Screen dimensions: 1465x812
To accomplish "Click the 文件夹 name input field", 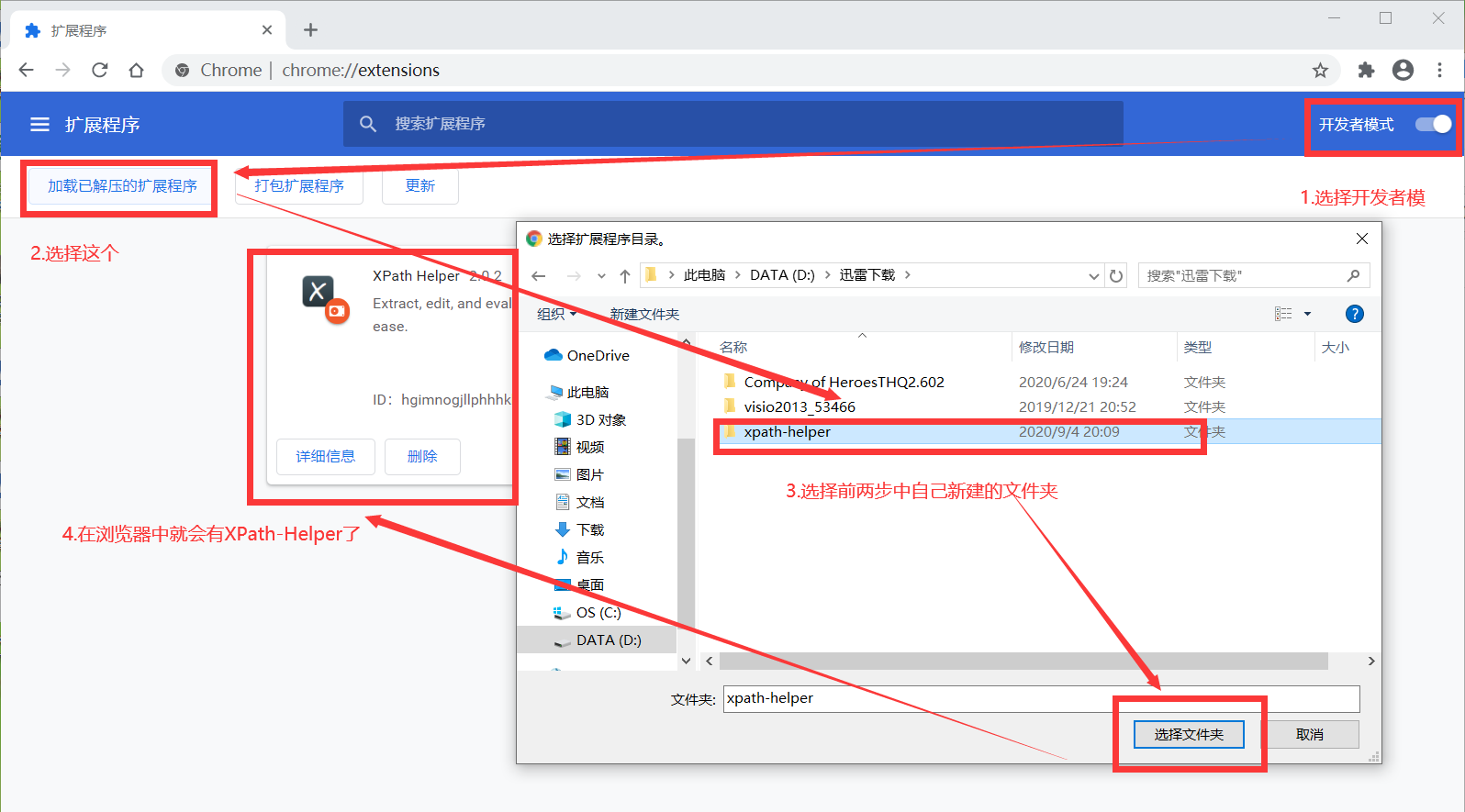I will pyautogui.click(x=1041, y=698).
